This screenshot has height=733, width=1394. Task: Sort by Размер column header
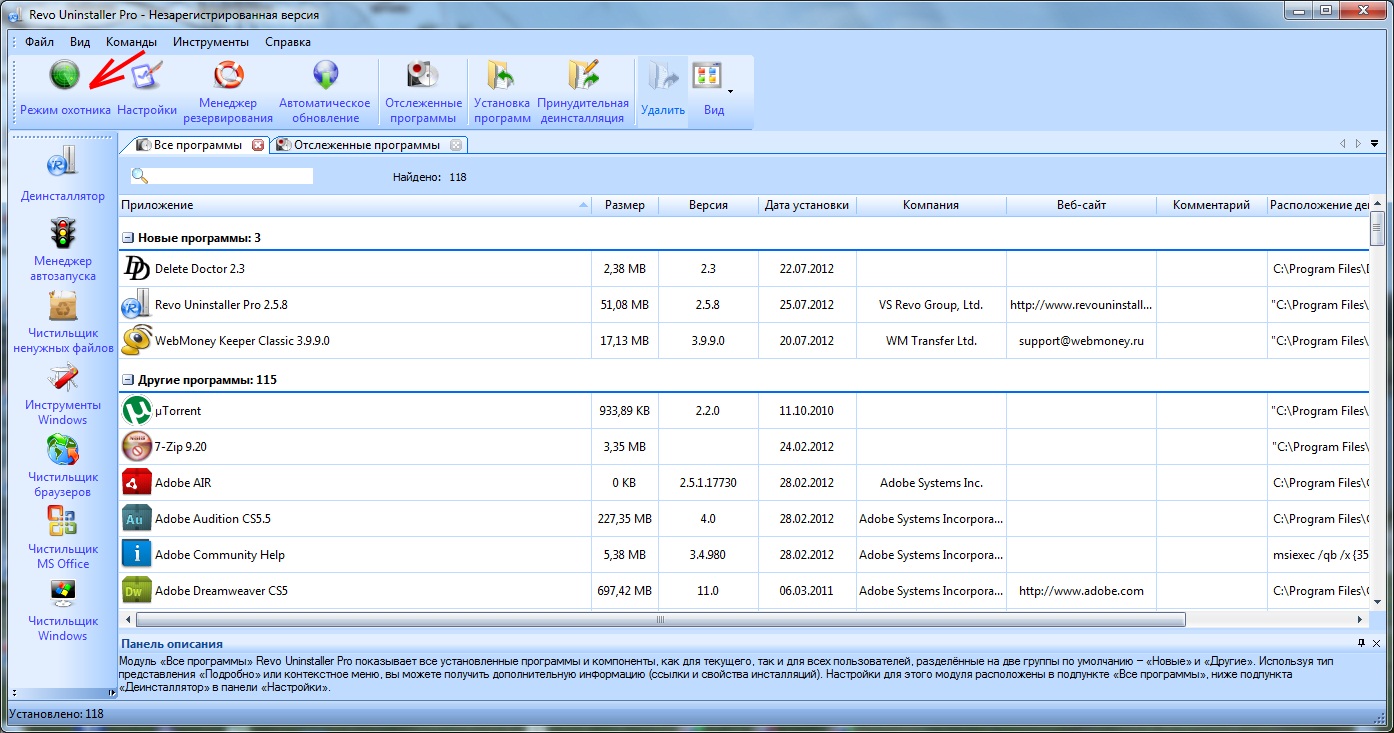[626, 205]
